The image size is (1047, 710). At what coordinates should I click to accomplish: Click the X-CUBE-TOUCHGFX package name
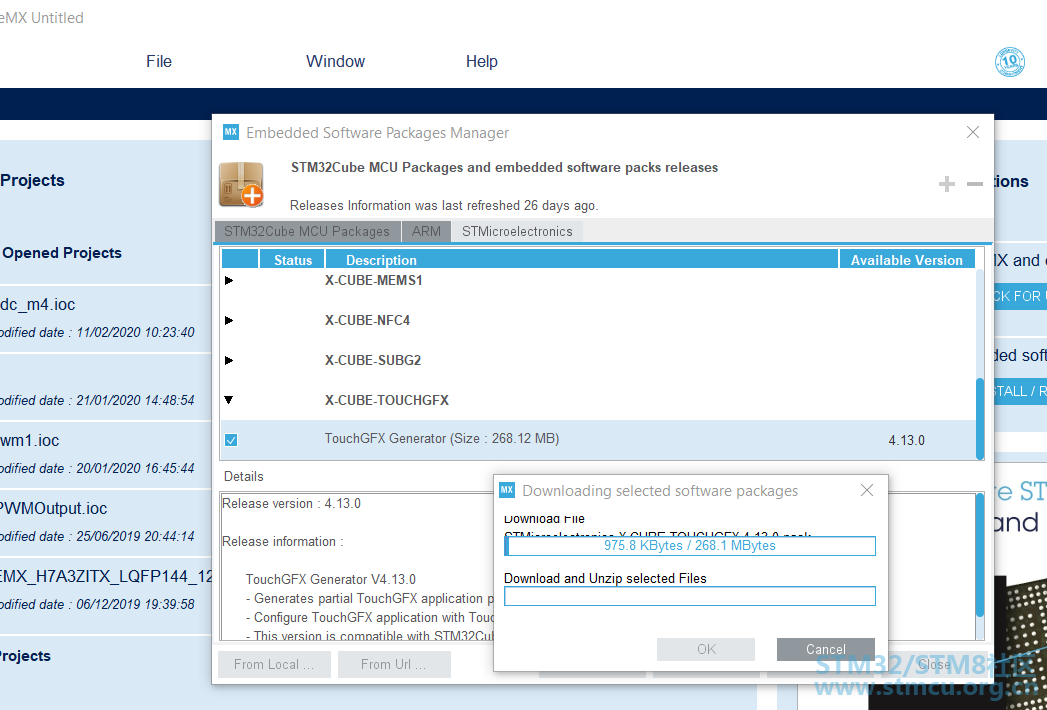[x=387, y=400]
